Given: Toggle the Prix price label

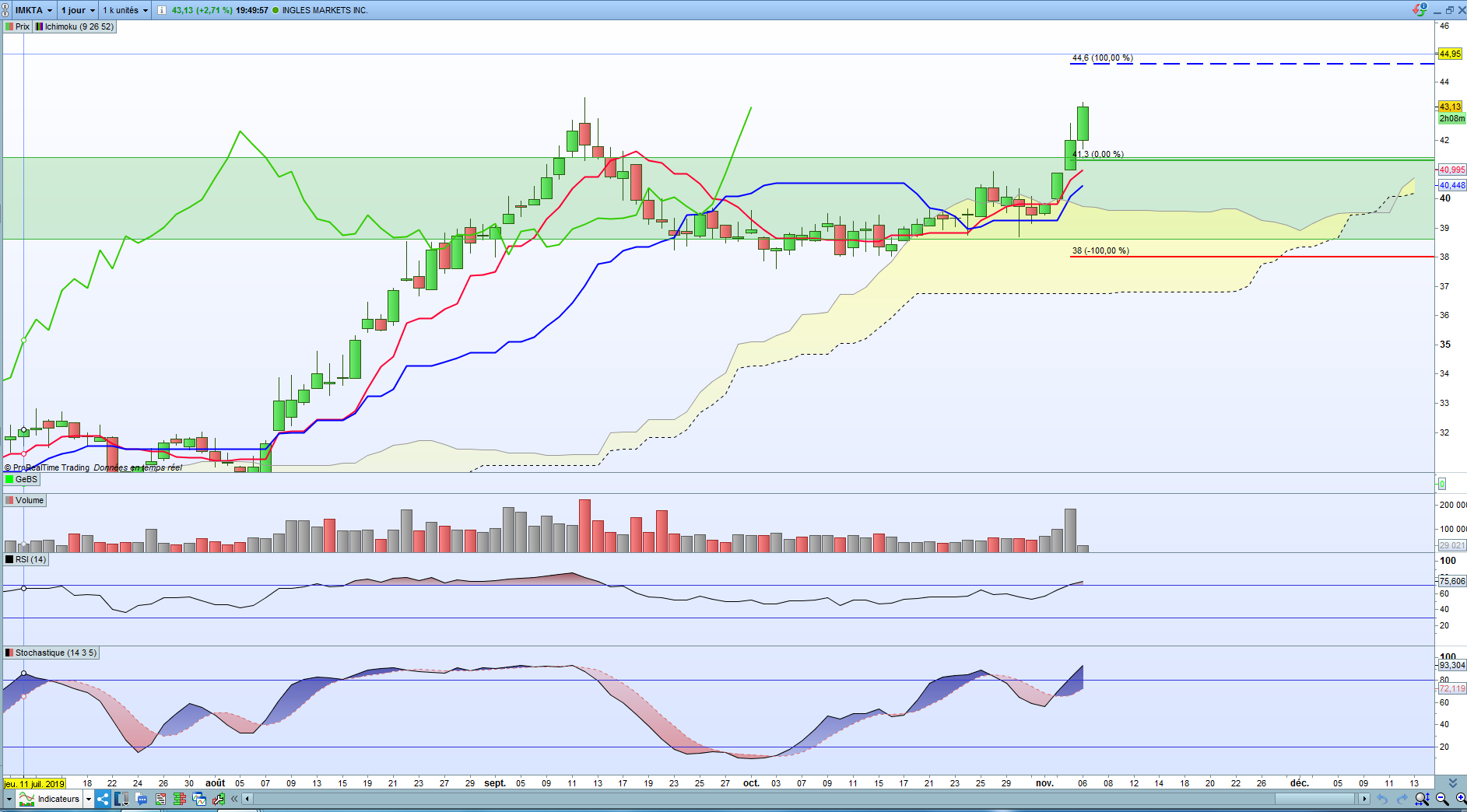Looking at the screenshot, I should click(x=17, y=26).
